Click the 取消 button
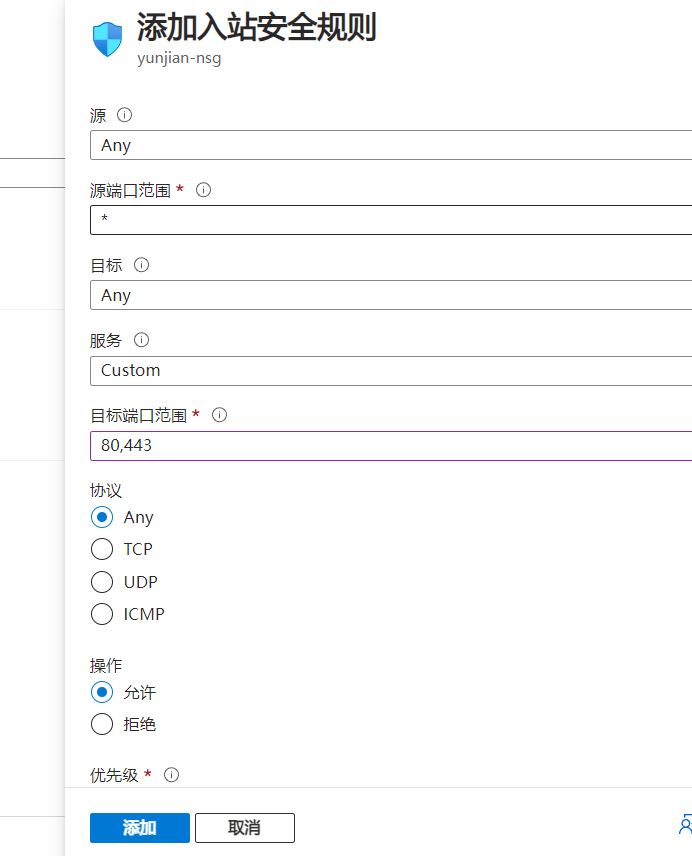The image size is (692, 856). tap(244, 828)
